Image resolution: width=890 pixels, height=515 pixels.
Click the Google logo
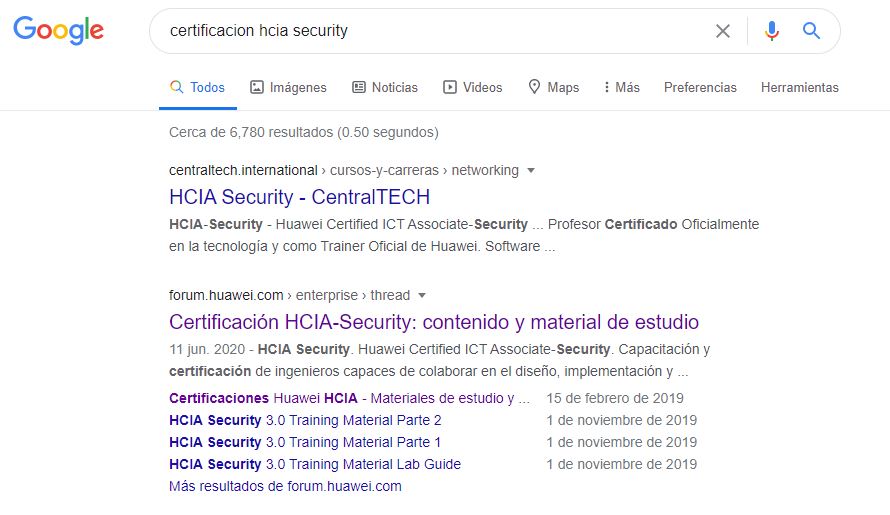click(58, 30)
